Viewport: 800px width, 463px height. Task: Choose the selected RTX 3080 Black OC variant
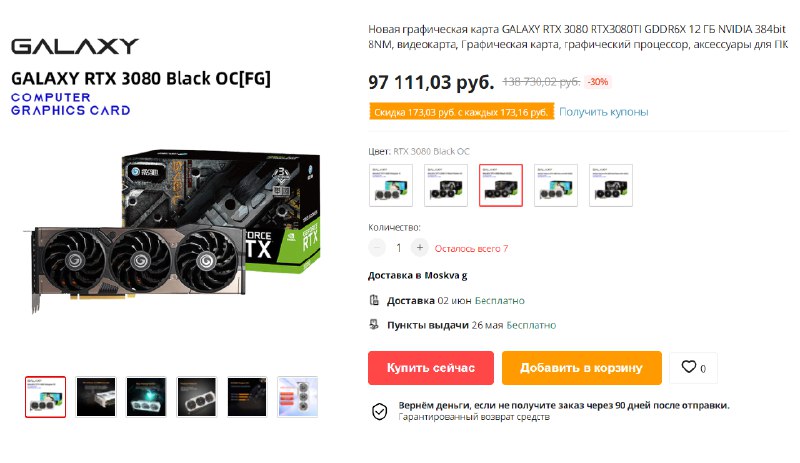tap(501, 185)
